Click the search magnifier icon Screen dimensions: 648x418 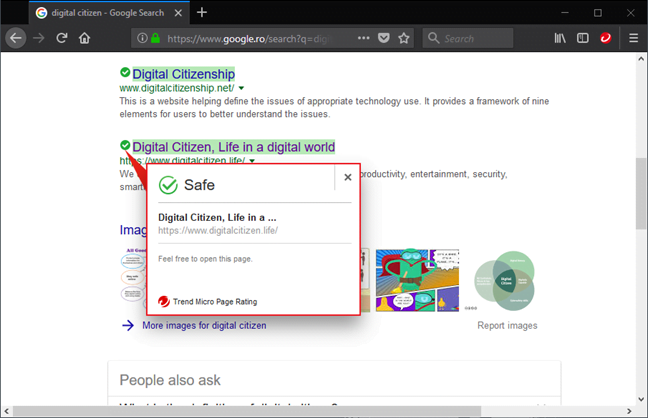click(433, 38)
